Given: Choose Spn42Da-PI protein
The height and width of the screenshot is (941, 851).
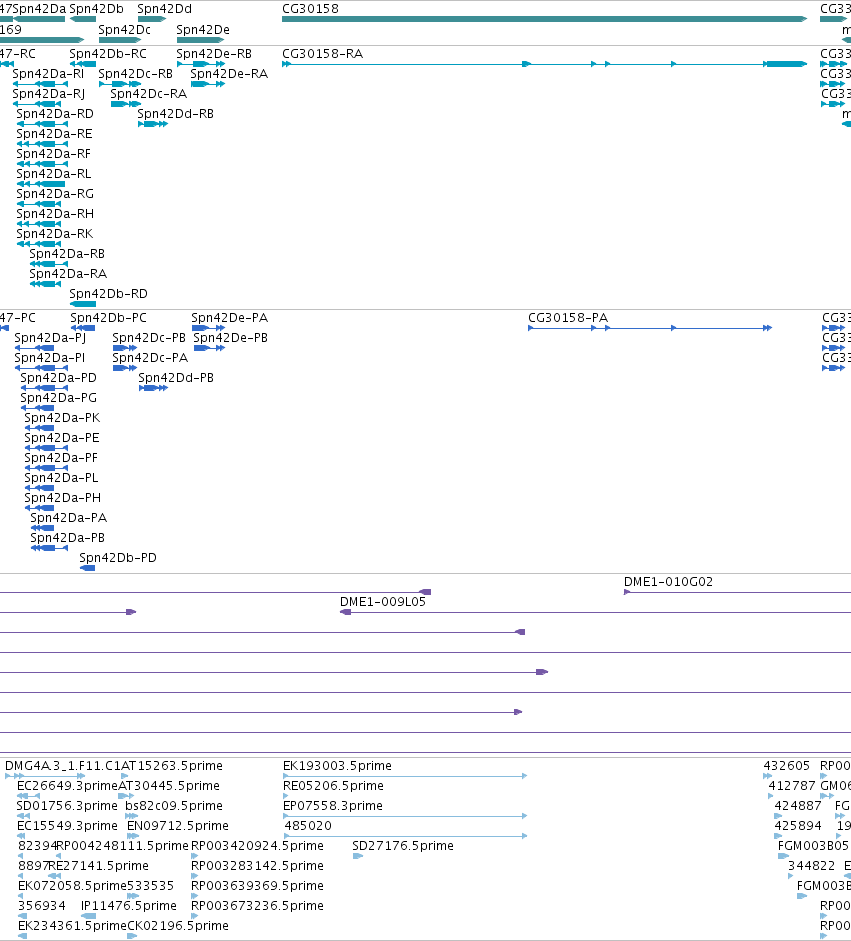Looking at the screenshot, I should (x=49, y=358).
